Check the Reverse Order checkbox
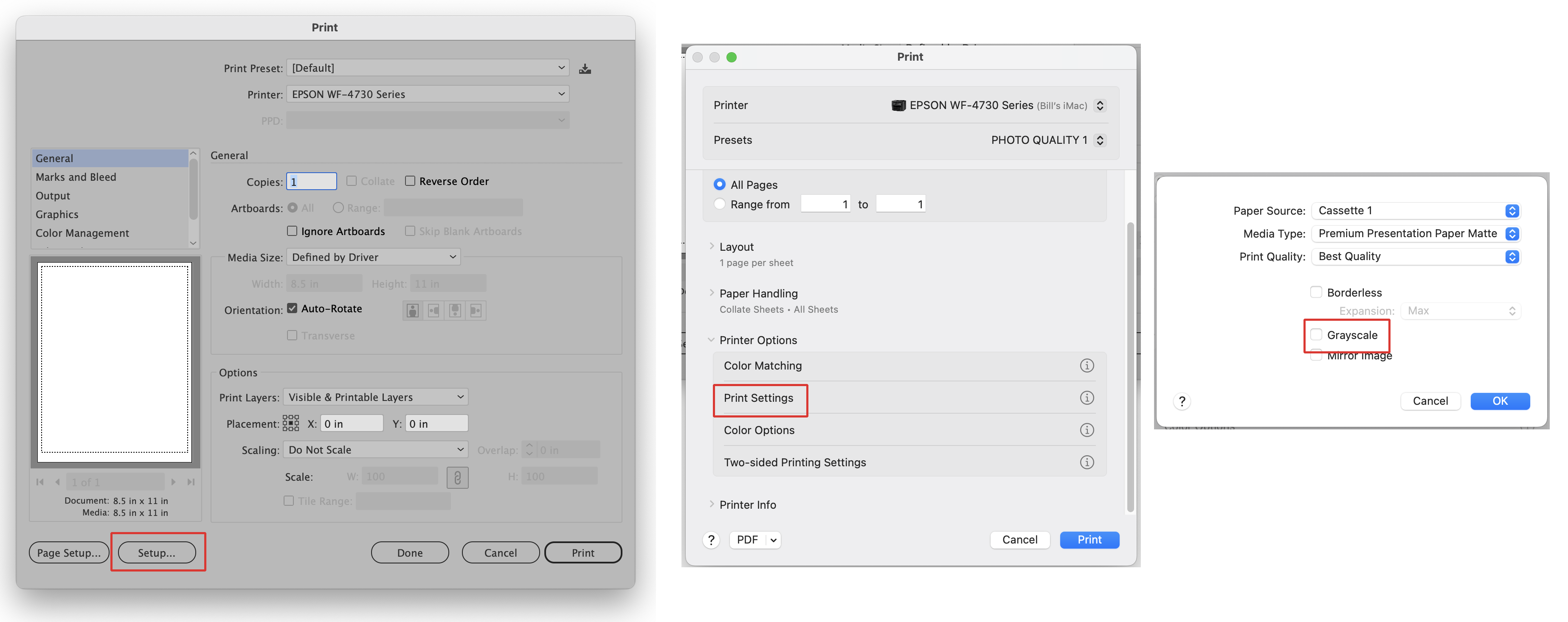This screenshot has height=622, width=1568. (x=410, y=181)
